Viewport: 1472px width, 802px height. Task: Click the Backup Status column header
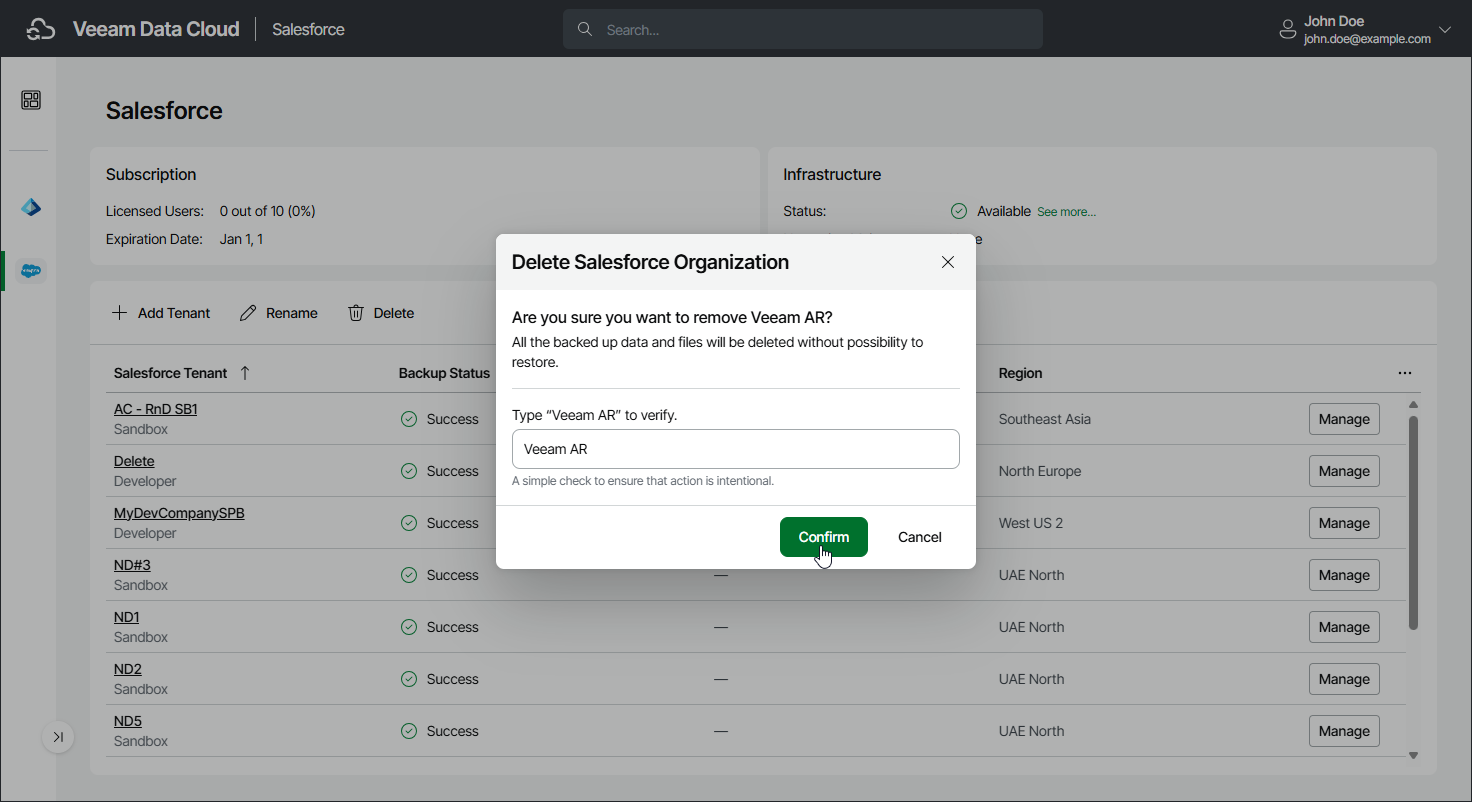point(444,373)
